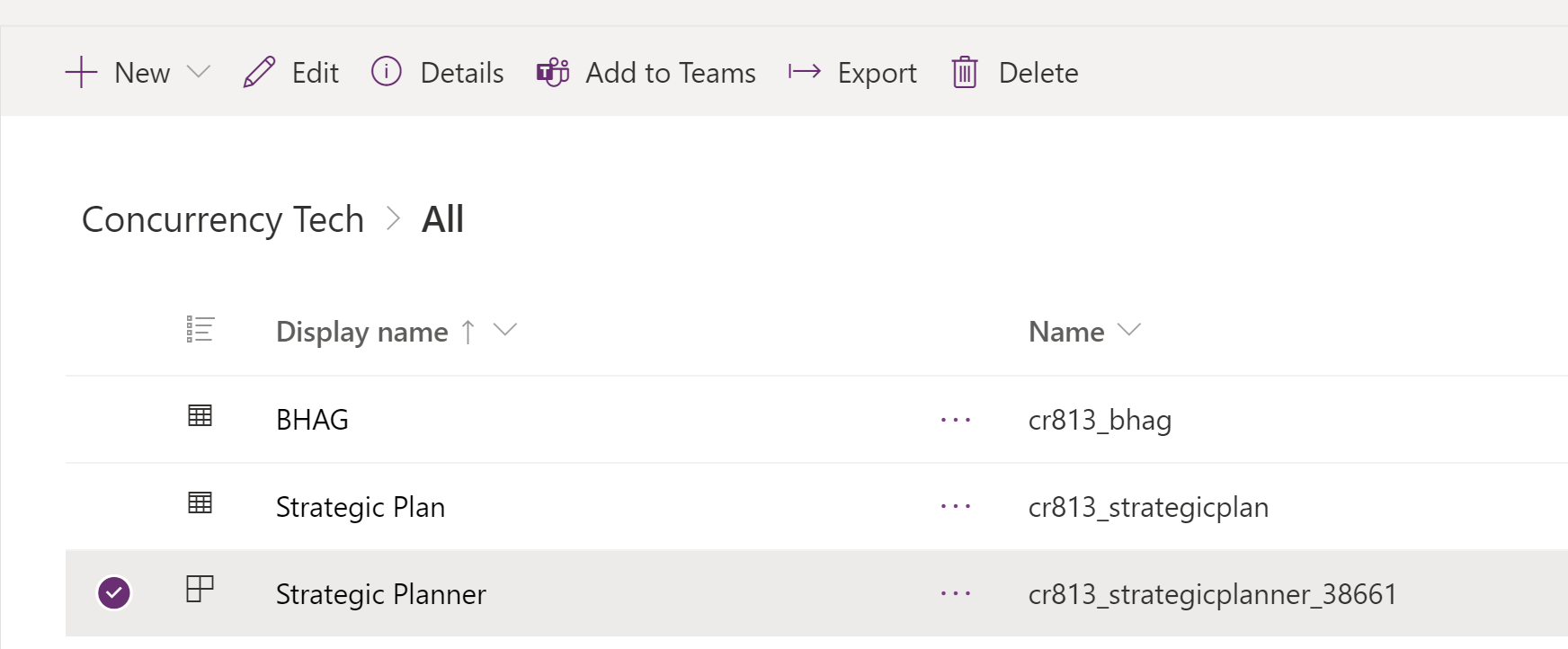
Task: Click the Strategic Planner app icon
Action: [200, 590]
